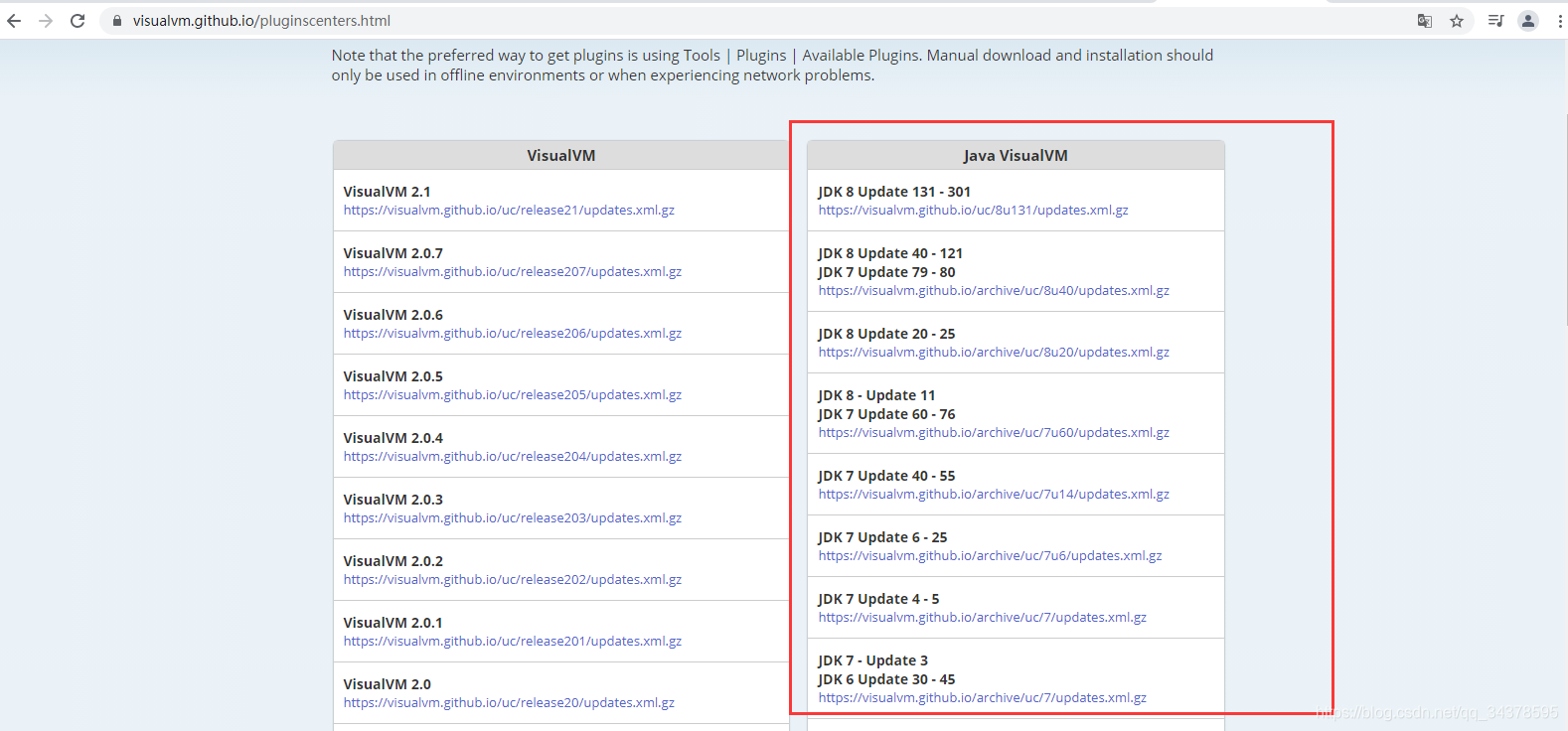Open Chrome's three-dot menu
The height and width of the screenshot is (731, 1568).
[1560, 21]
